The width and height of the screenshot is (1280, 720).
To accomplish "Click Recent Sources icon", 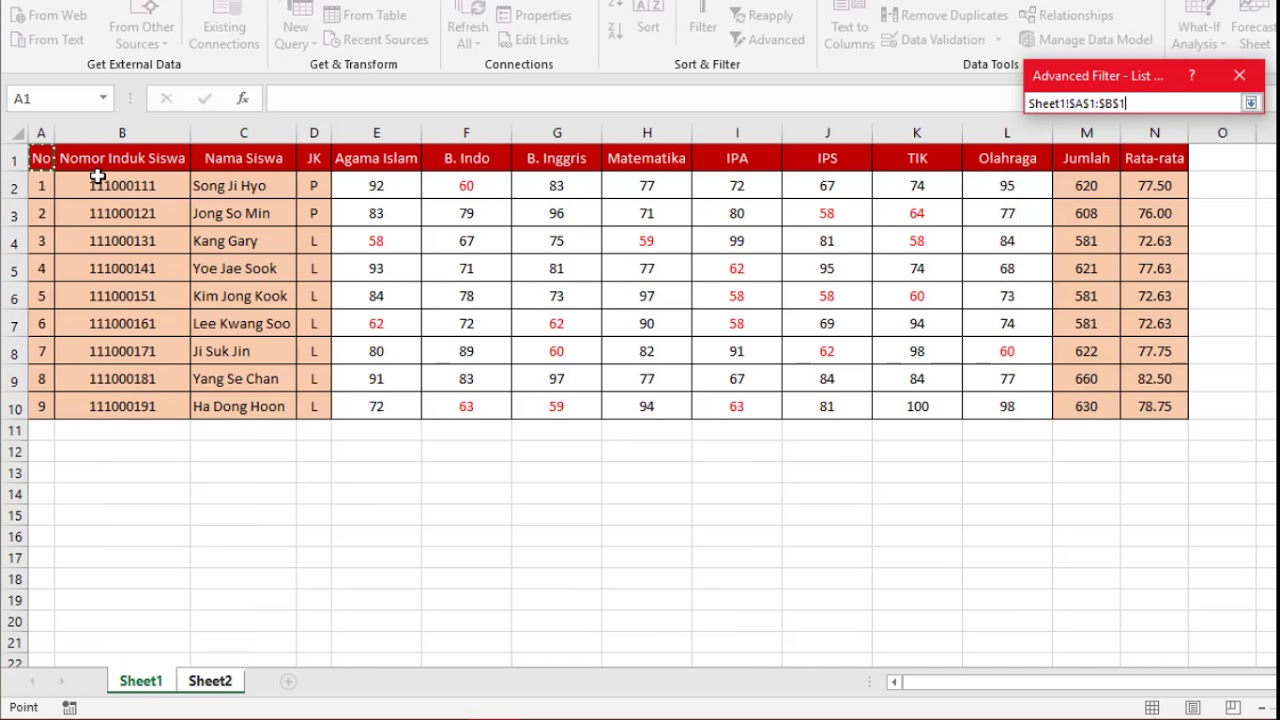I will click(332, 40).
